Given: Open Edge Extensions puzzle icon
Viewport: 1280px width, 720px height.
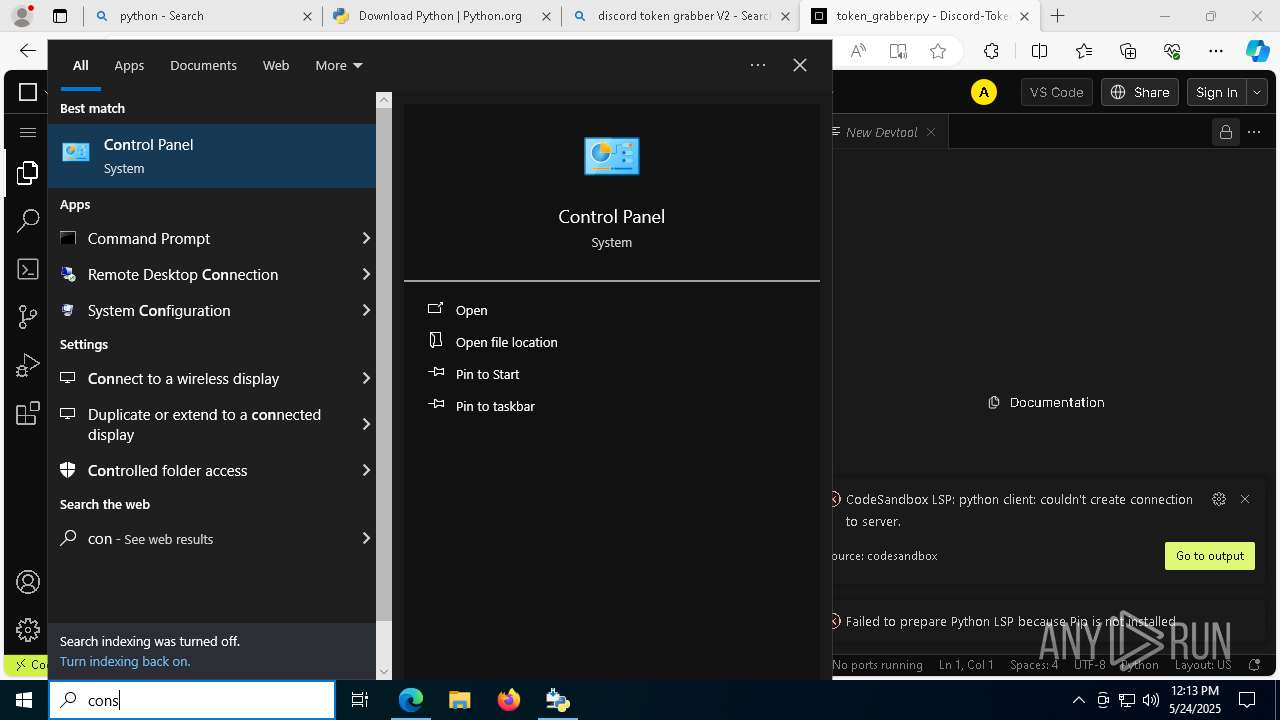Looking at the screenshot, I should pyautogui.click(x=991, y=51).
